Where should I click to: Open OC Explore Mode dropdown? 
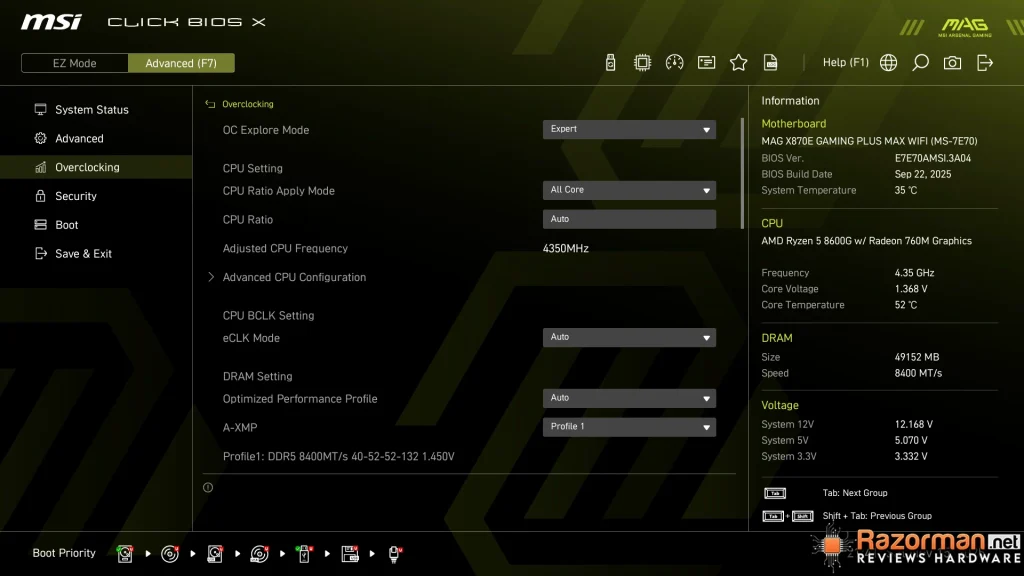(629, 129)
